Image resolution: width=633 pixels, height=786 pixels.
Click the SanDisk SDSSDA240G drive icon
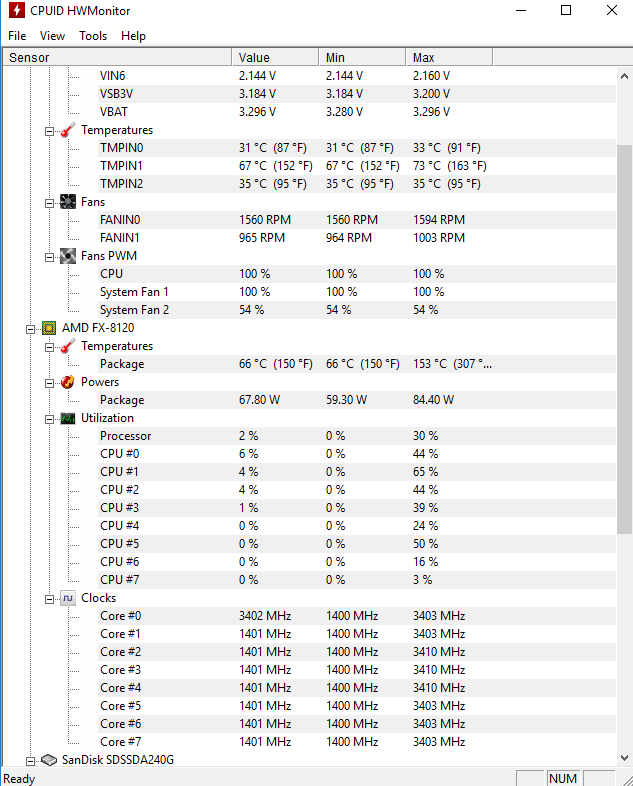click(x=48, y=760)
